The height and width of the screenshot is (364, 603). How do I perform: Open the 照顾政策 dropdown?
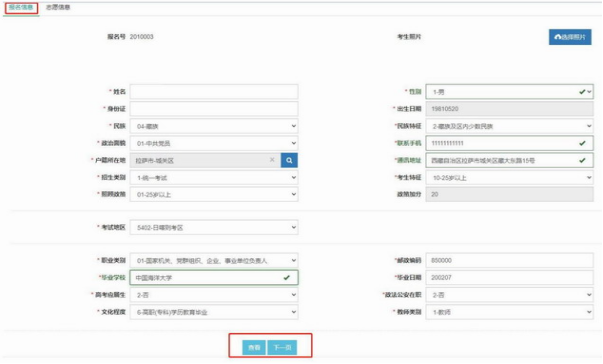[x=214, y=194]
